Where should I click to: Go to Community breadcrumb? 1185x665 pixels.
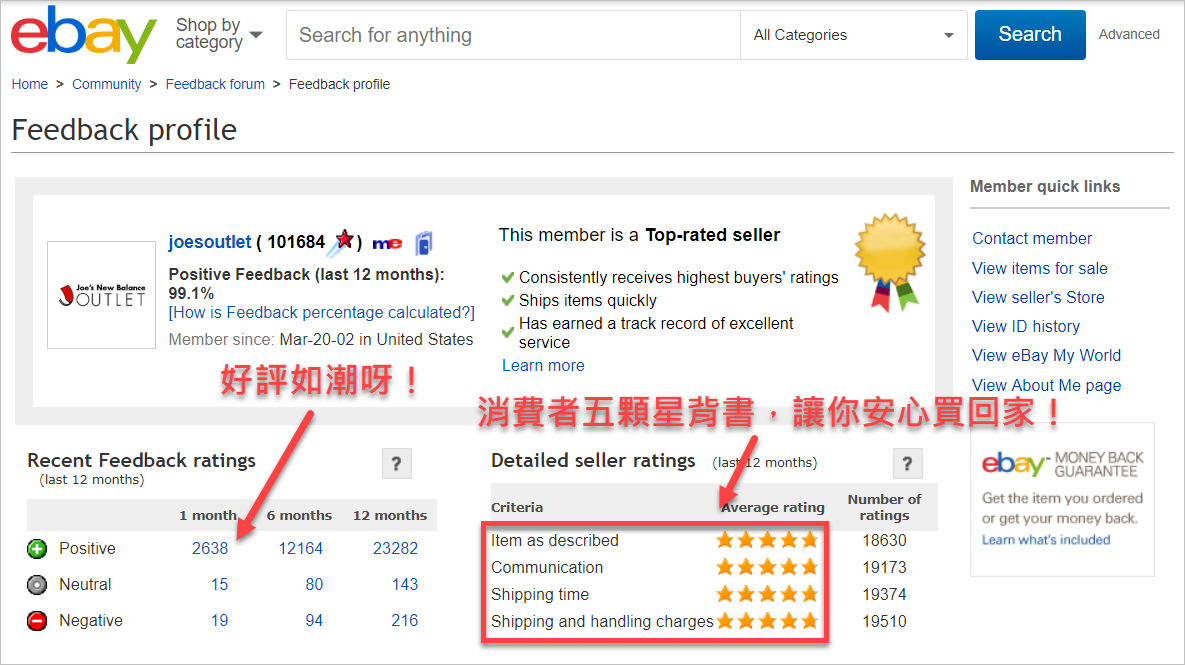(x=106, y=84)
